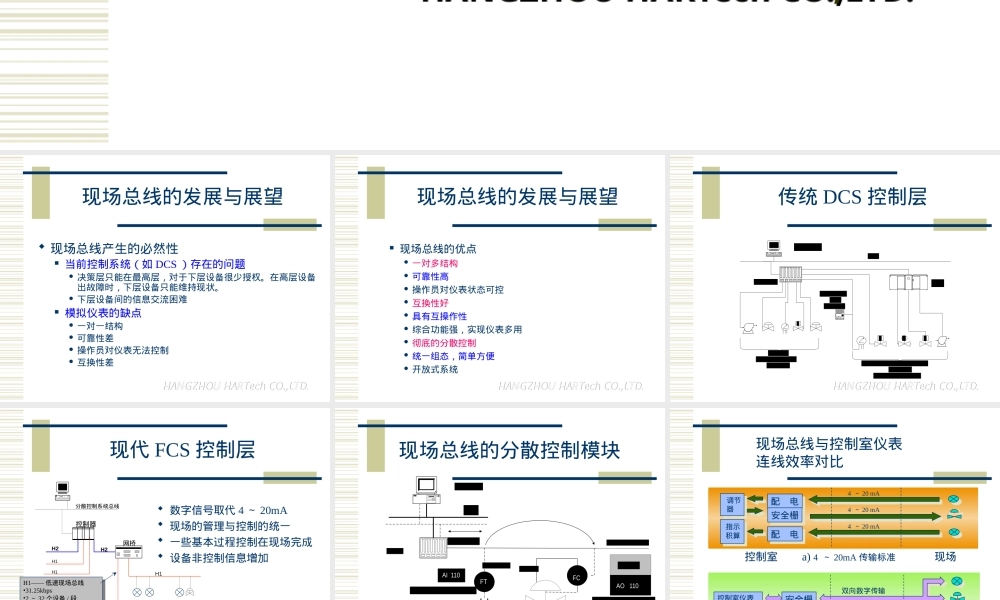Click the AO 110 block
The image size is (1000, 600).
point(628,585)
